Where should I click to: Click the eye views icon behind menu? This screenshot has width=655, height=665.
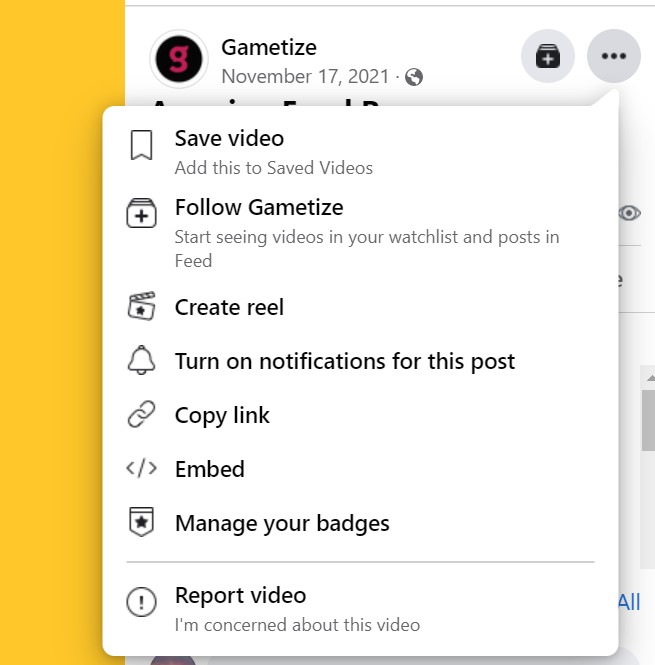pos(630,213)
